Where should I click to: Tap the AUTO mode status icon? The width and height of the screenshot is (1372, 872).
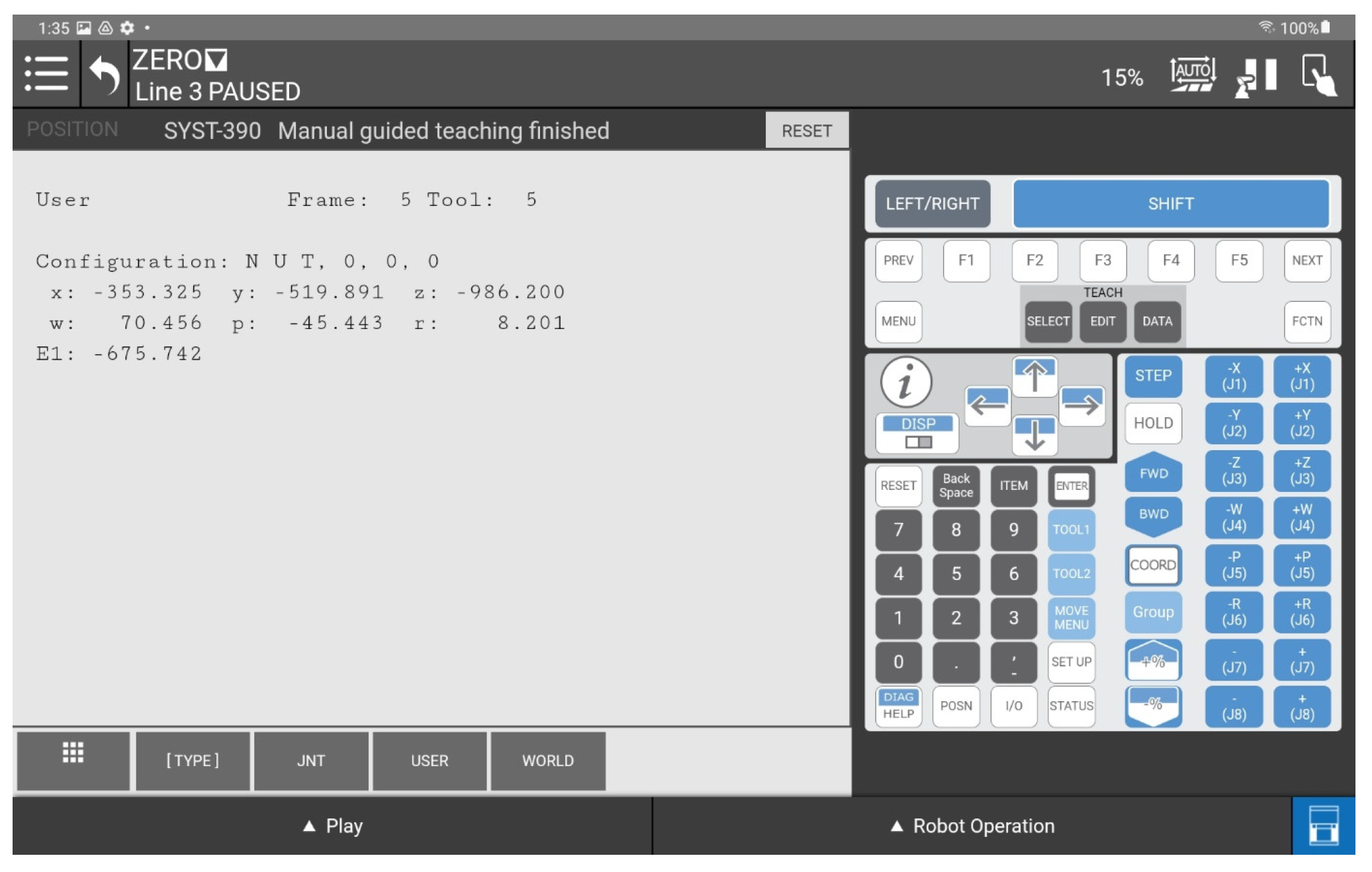1192,74
